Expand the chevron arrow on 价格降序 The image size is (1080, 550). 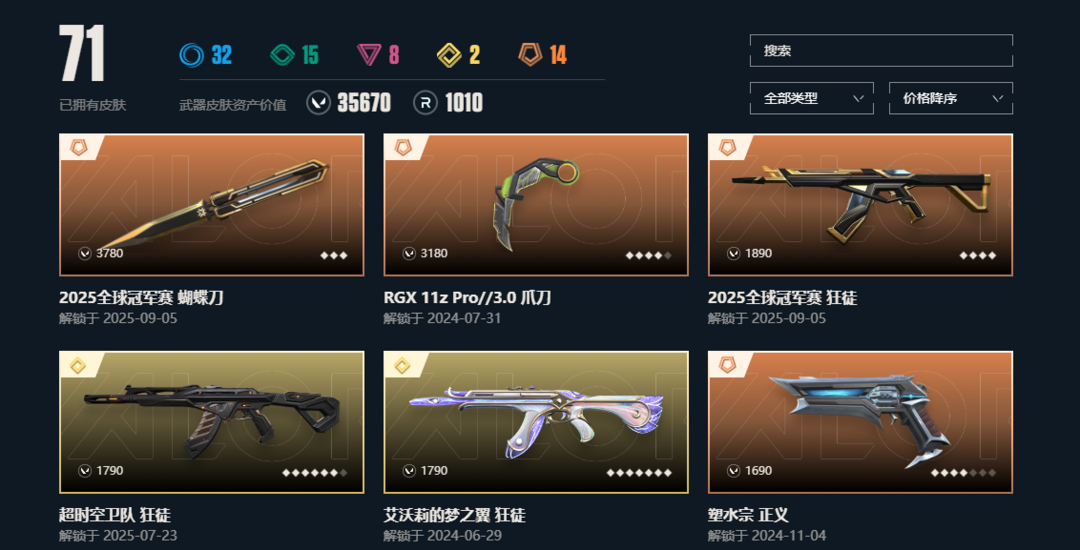tap(997, 98)
